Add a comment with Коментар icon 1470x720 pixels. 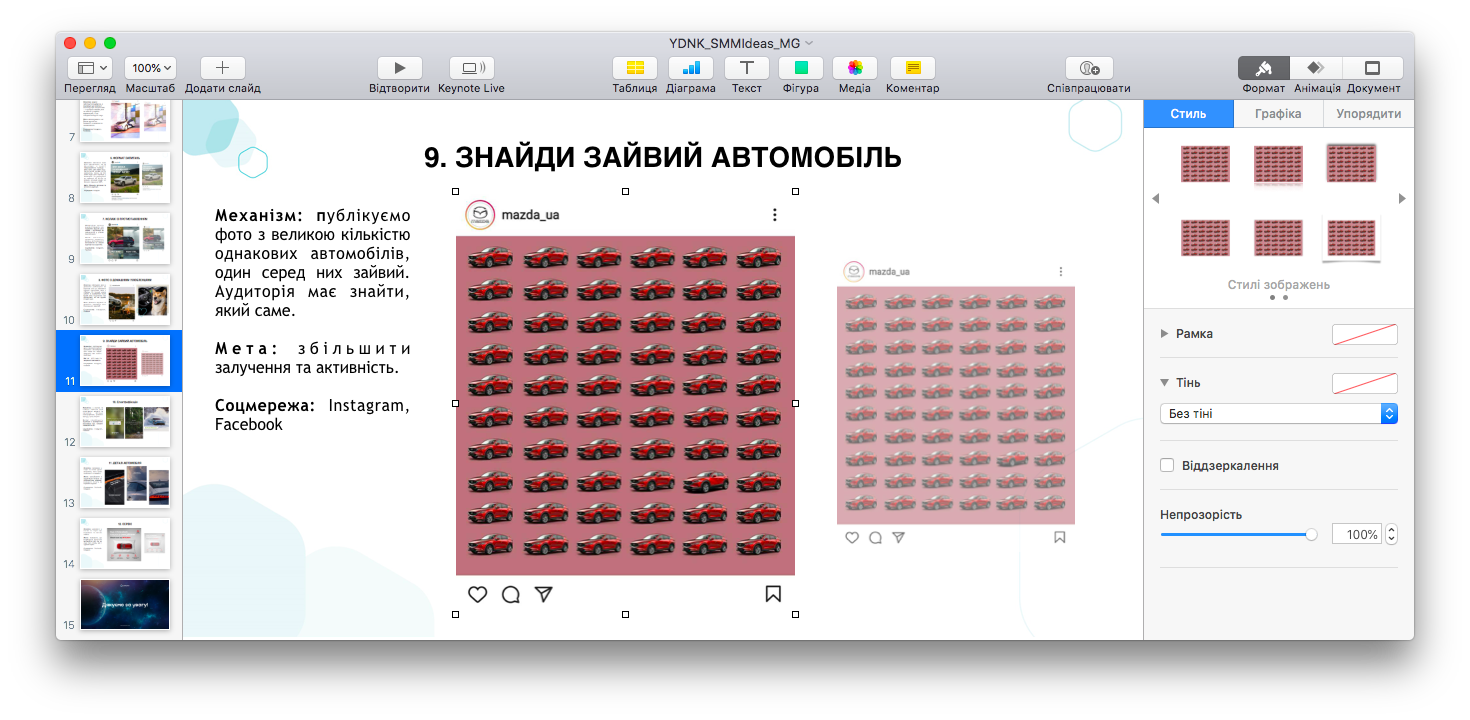coord(912,68)
